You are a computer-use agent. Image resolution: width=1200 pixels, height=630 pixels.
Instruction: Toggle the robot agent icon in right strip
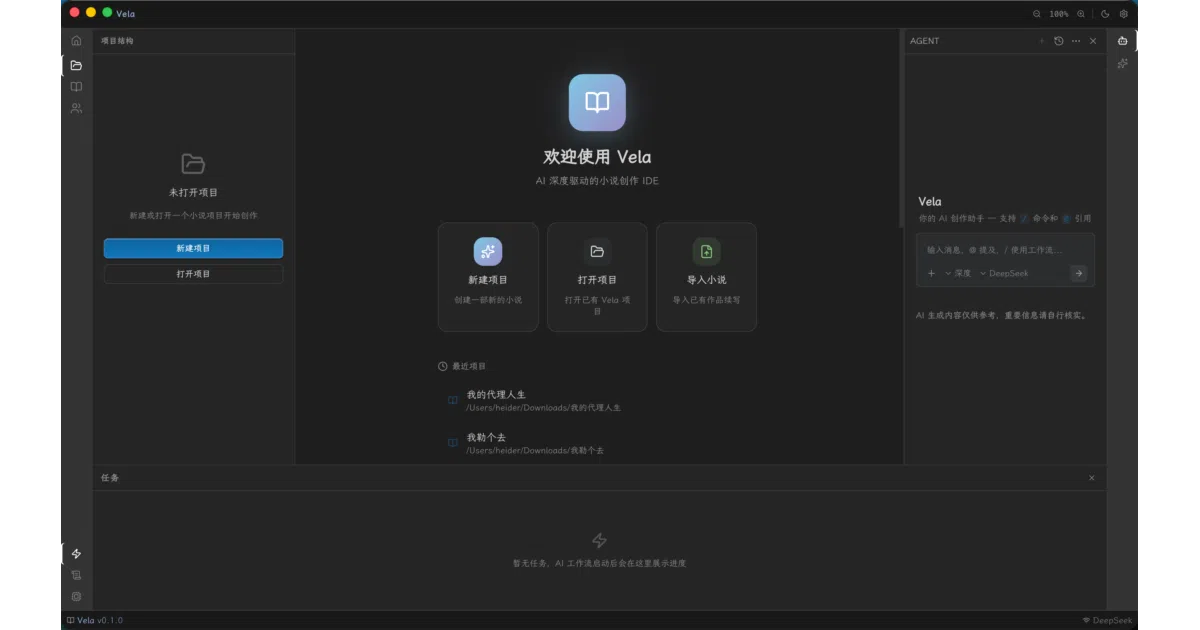point(1122,41)
